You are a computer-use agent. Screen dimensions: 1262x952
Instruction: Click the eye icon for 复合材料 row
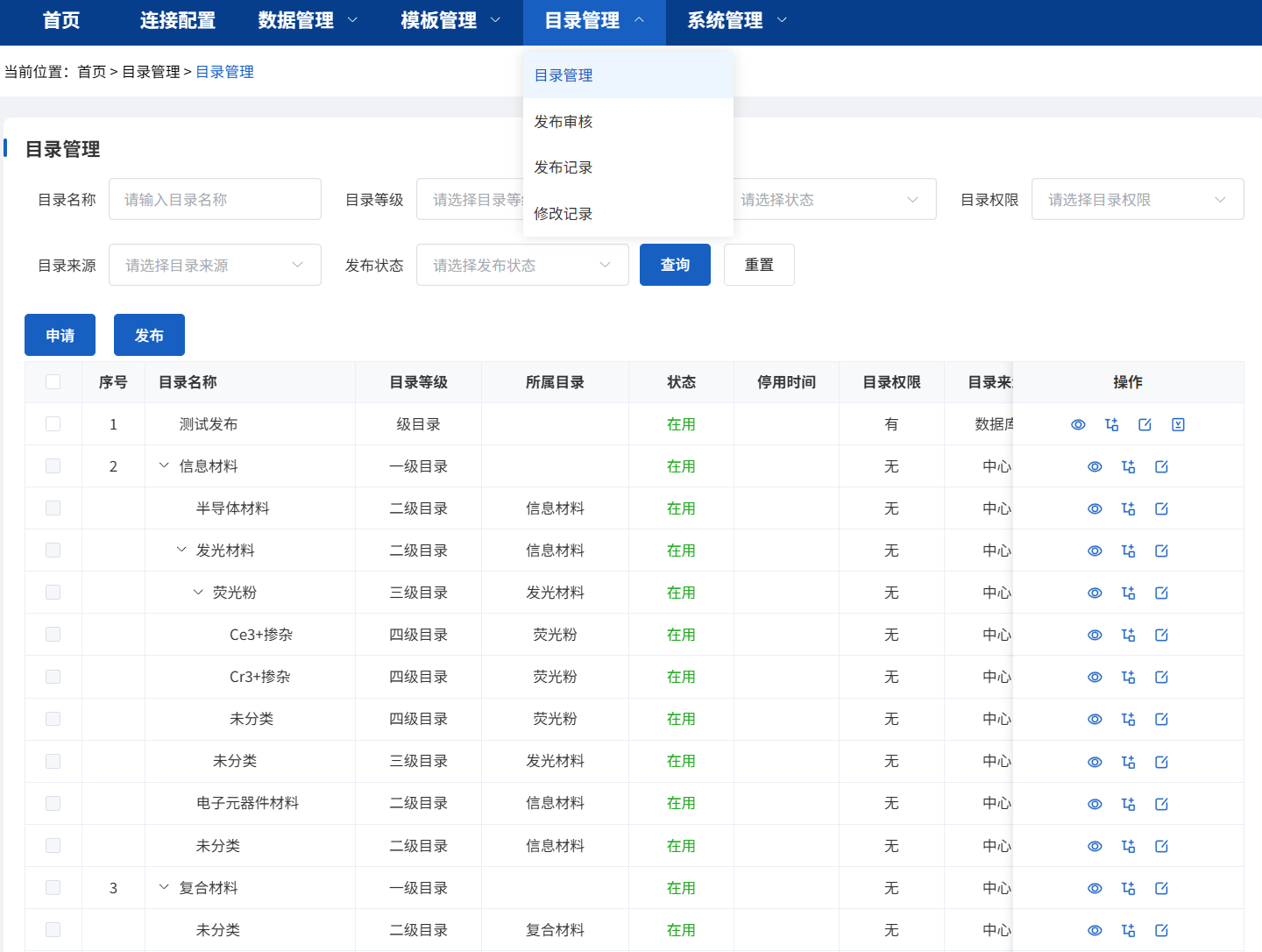pyautogui.click(x=1095, y=888)
